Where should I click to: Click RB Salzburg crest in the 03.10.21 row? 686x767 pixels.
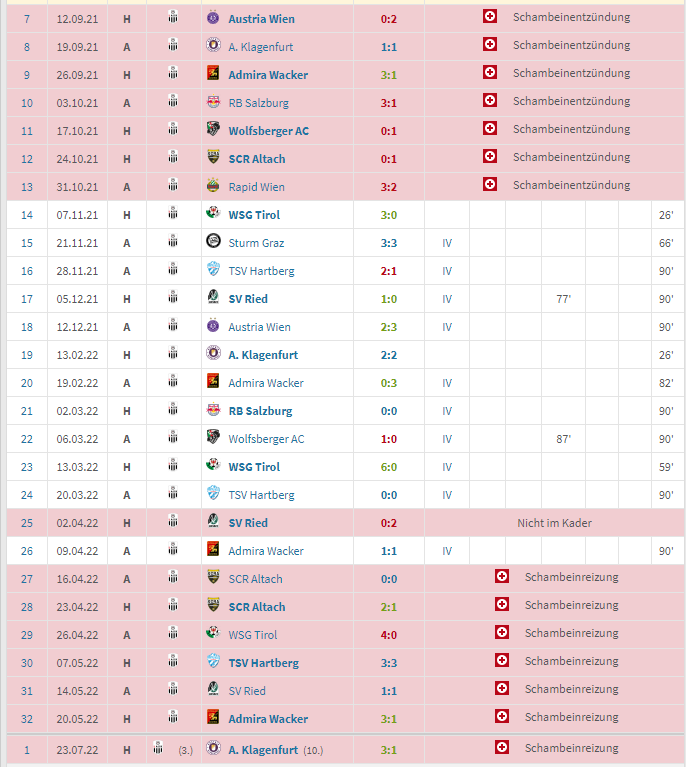213,102
